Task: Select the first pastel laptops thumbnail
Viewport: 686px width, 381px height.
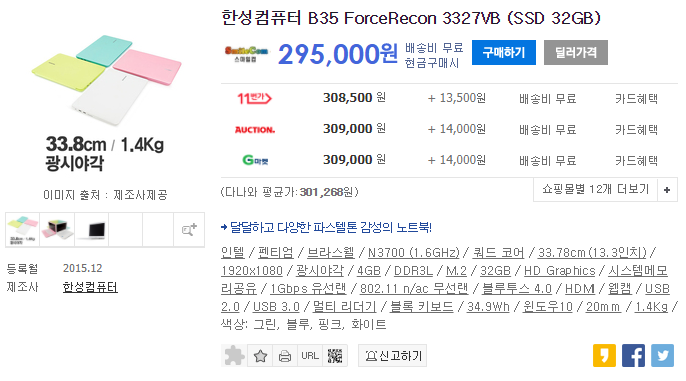Action: 23,230
